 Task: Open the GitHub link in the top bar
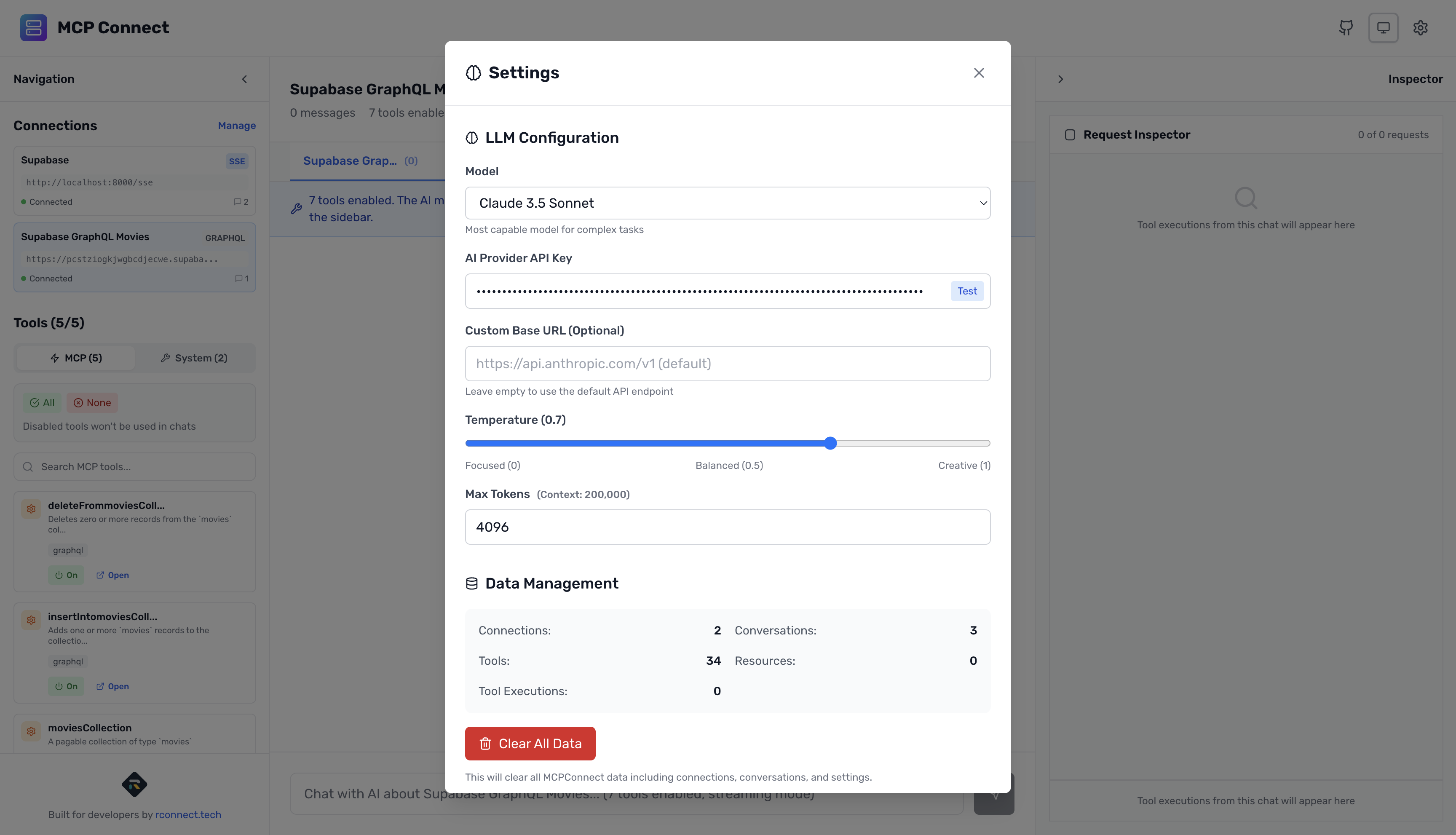(x=1346, y=27)
